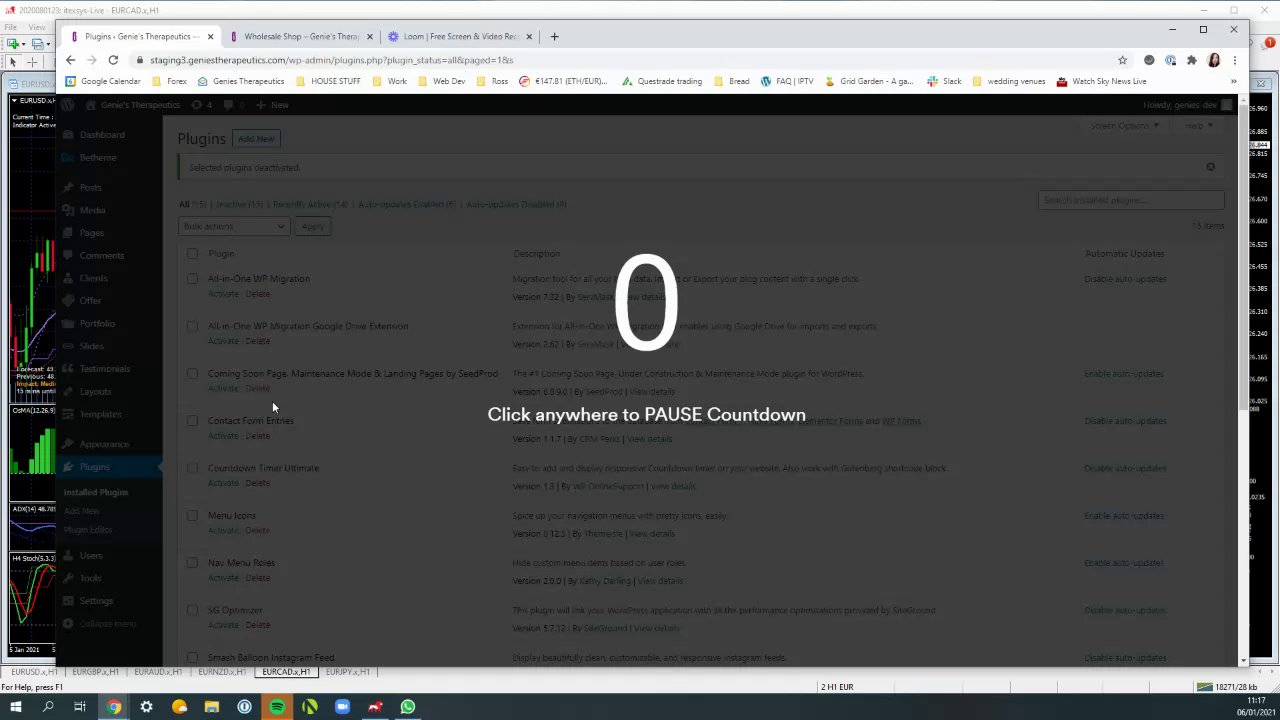Bookmark this page with the star icon
The image size is (1280, 720).
[x=1122, y=60]
